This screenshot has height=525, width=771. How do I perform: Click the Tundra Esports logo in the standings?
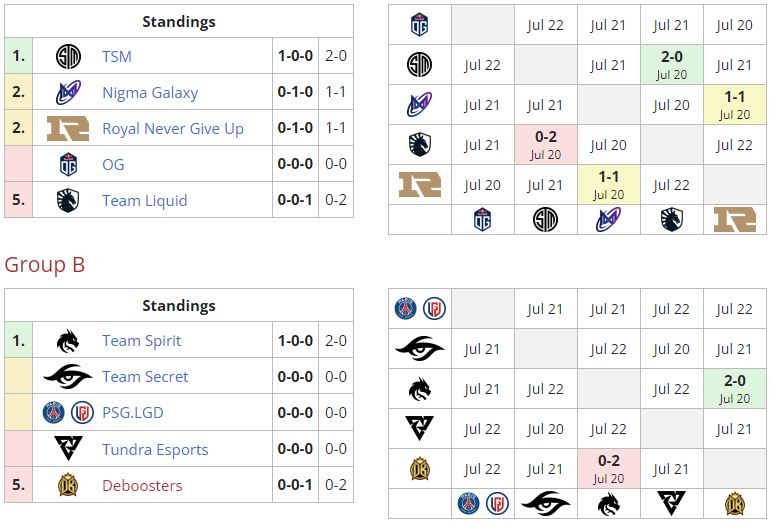(68, 449)
